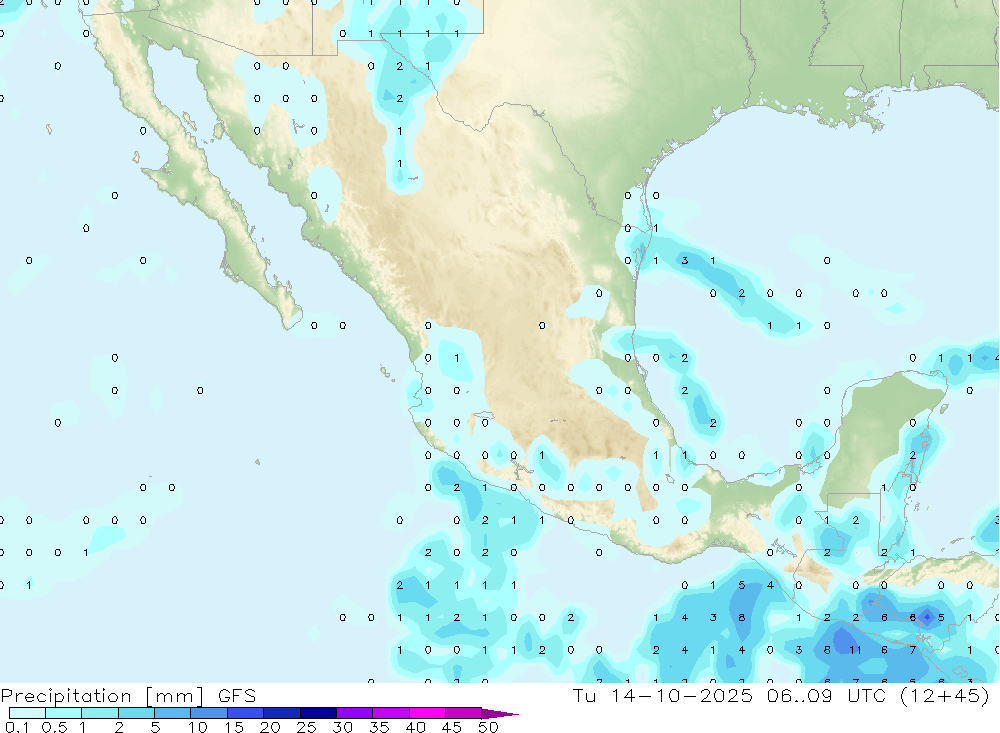
Task: Click the legend label '10'
Action: click(198, 727)
